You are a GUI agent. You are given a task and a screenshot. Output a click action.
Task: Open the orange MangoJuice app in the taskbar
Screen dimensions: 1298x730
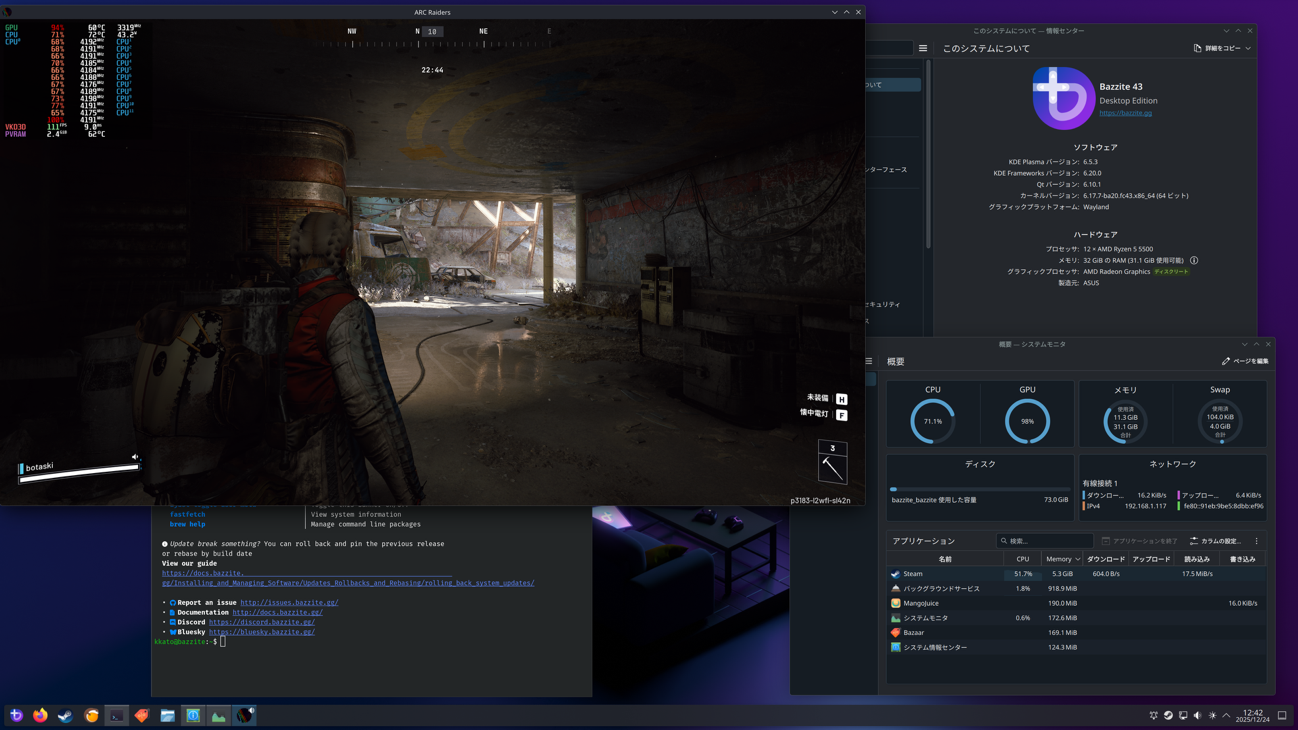click(92, 716)
